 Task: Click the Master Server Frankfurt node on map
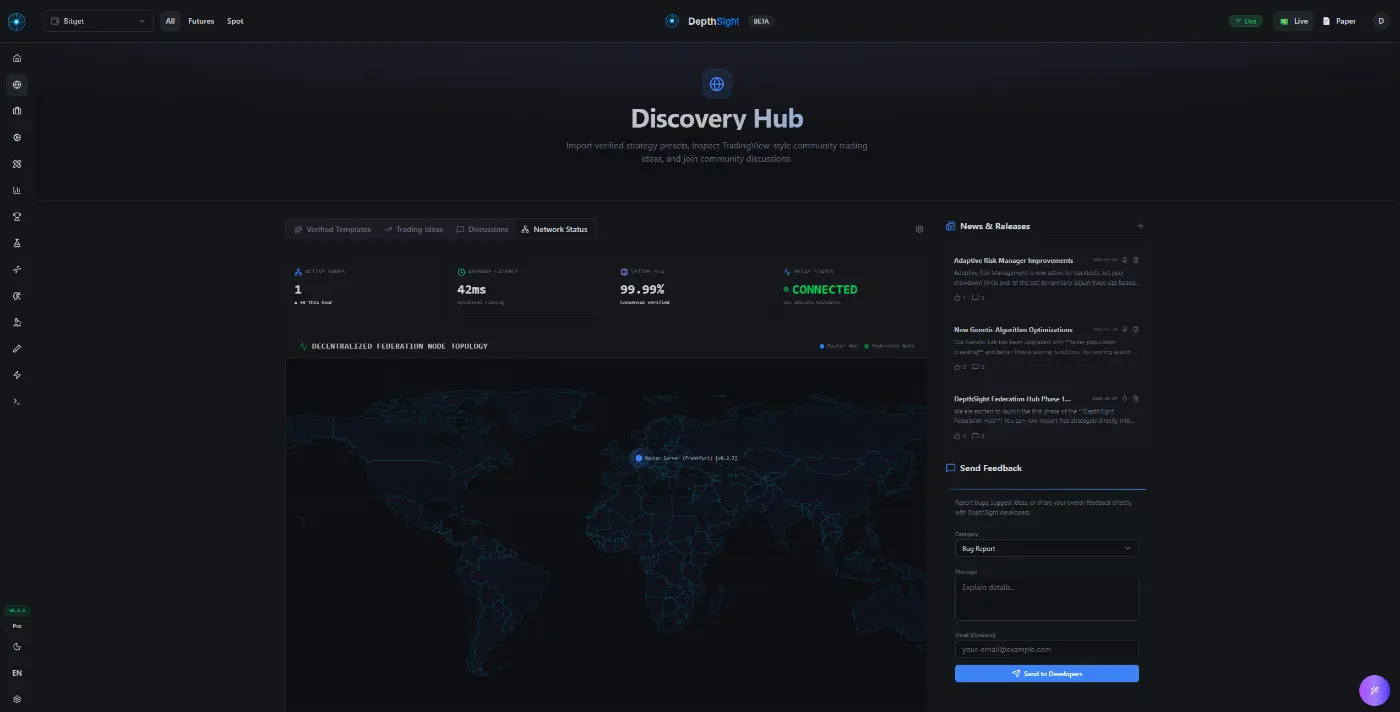click(639, 458)
